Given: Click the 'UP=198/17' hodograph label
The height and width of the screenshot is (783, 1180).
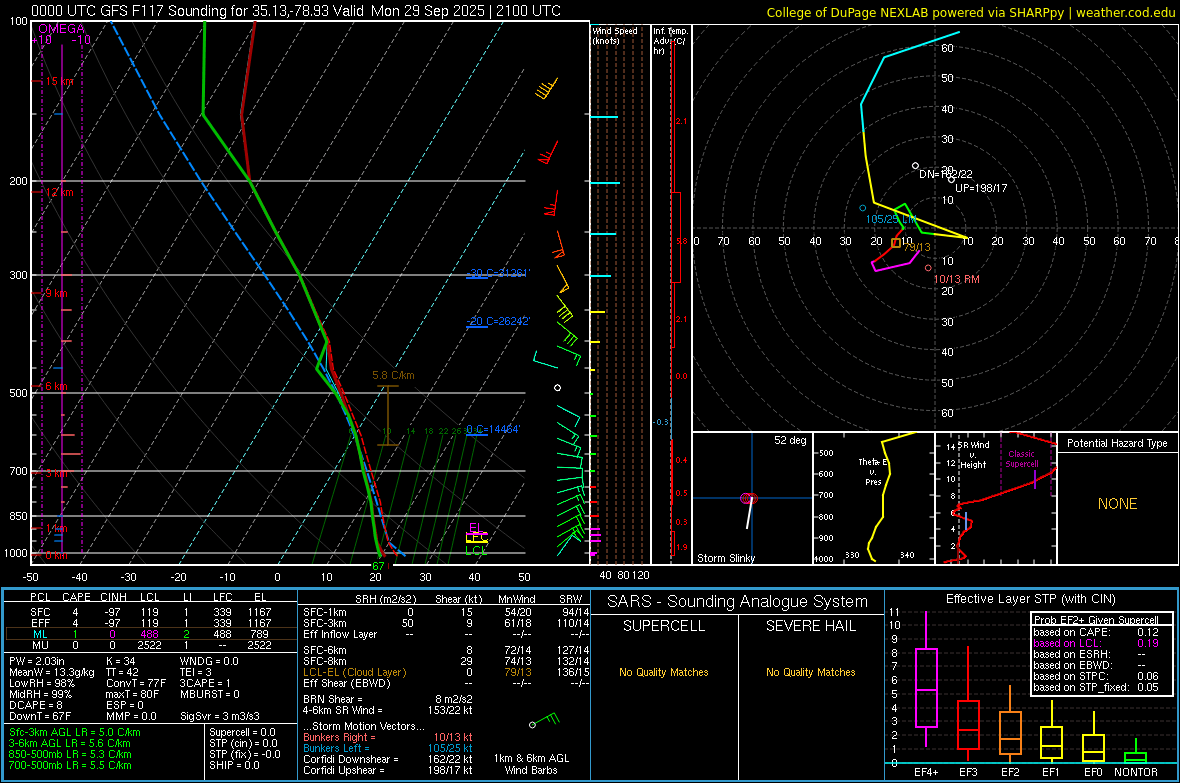Looking at the screenshot, I should tap(981, 188).
